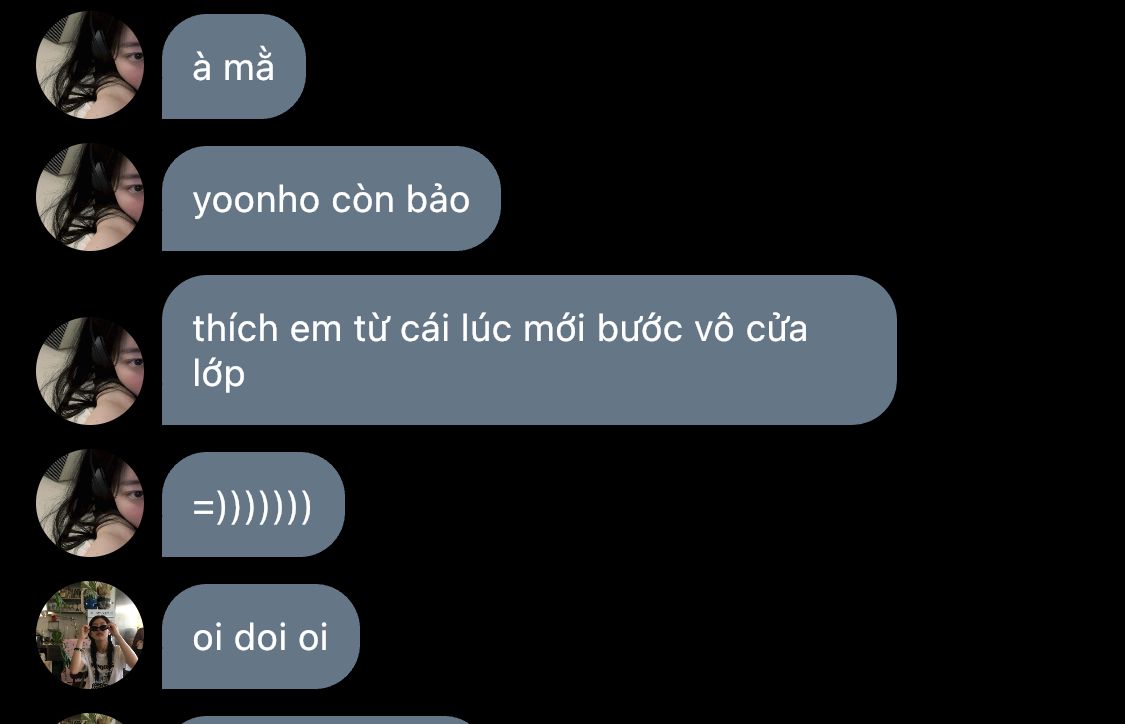Open the sunglasses avatar beside "oi doi oi"

click(90, 635)
